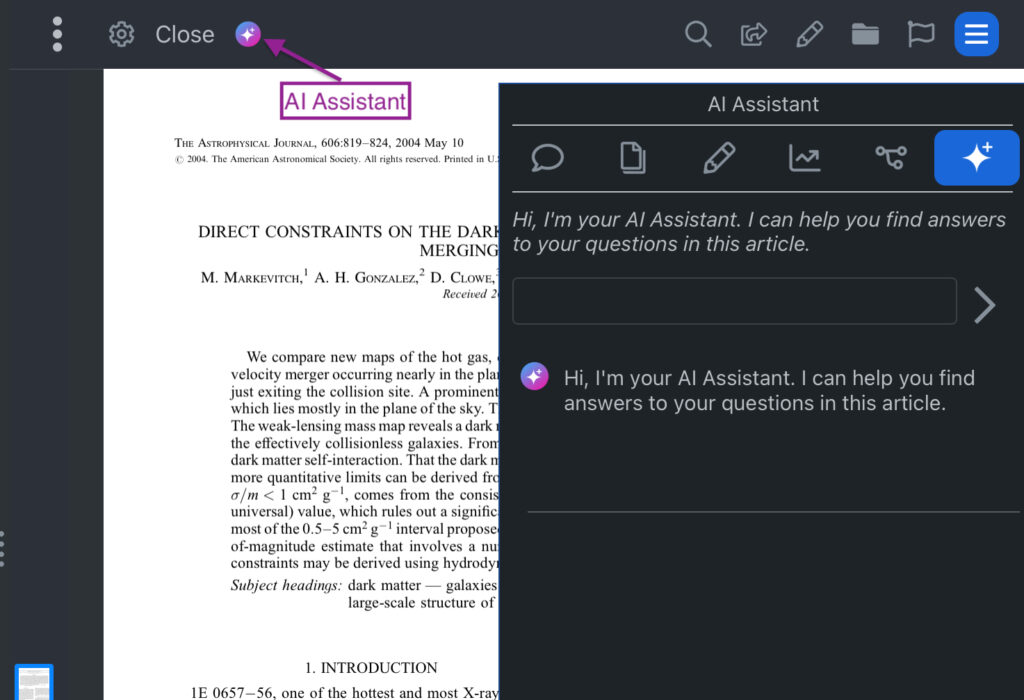Toggle the blue hamburger sidebar button
Viewport: 1024px width, 700px height.
976,34
